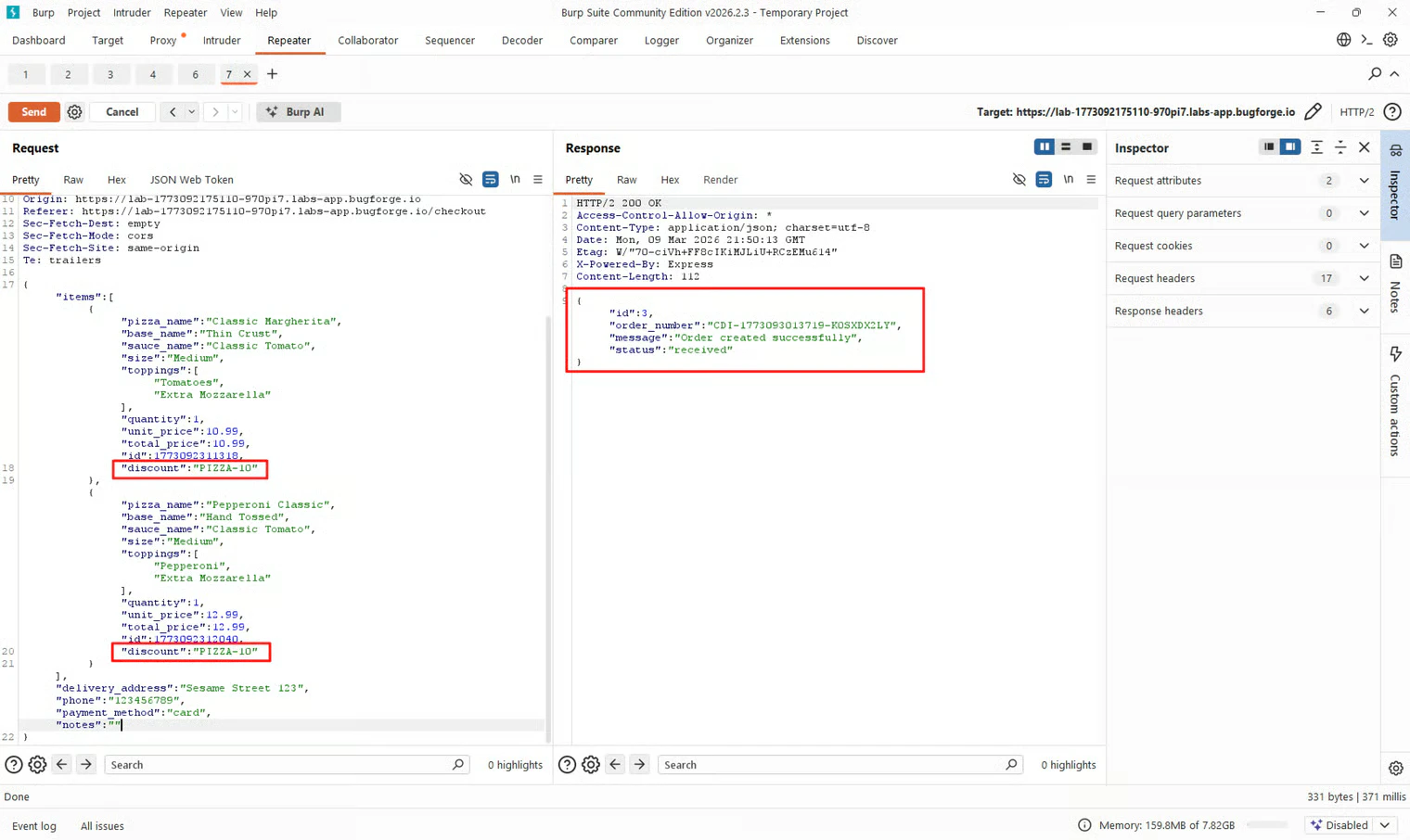Launch Burp AI
The height and width of the screenshot is (840, 1410).
tap(298, 112)
